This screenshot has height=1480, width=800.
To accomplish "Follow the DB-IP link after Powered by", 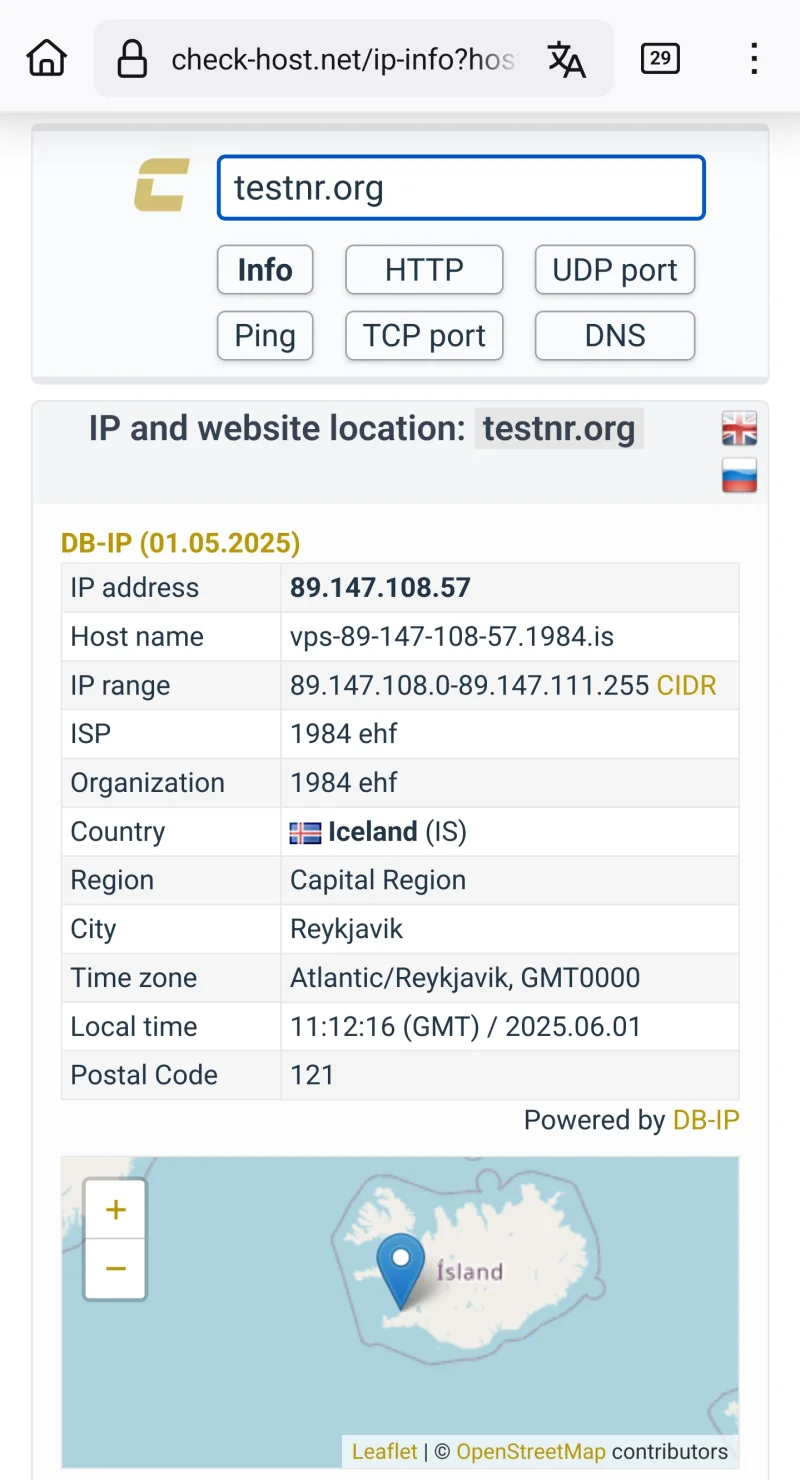I will [706, 1120].
